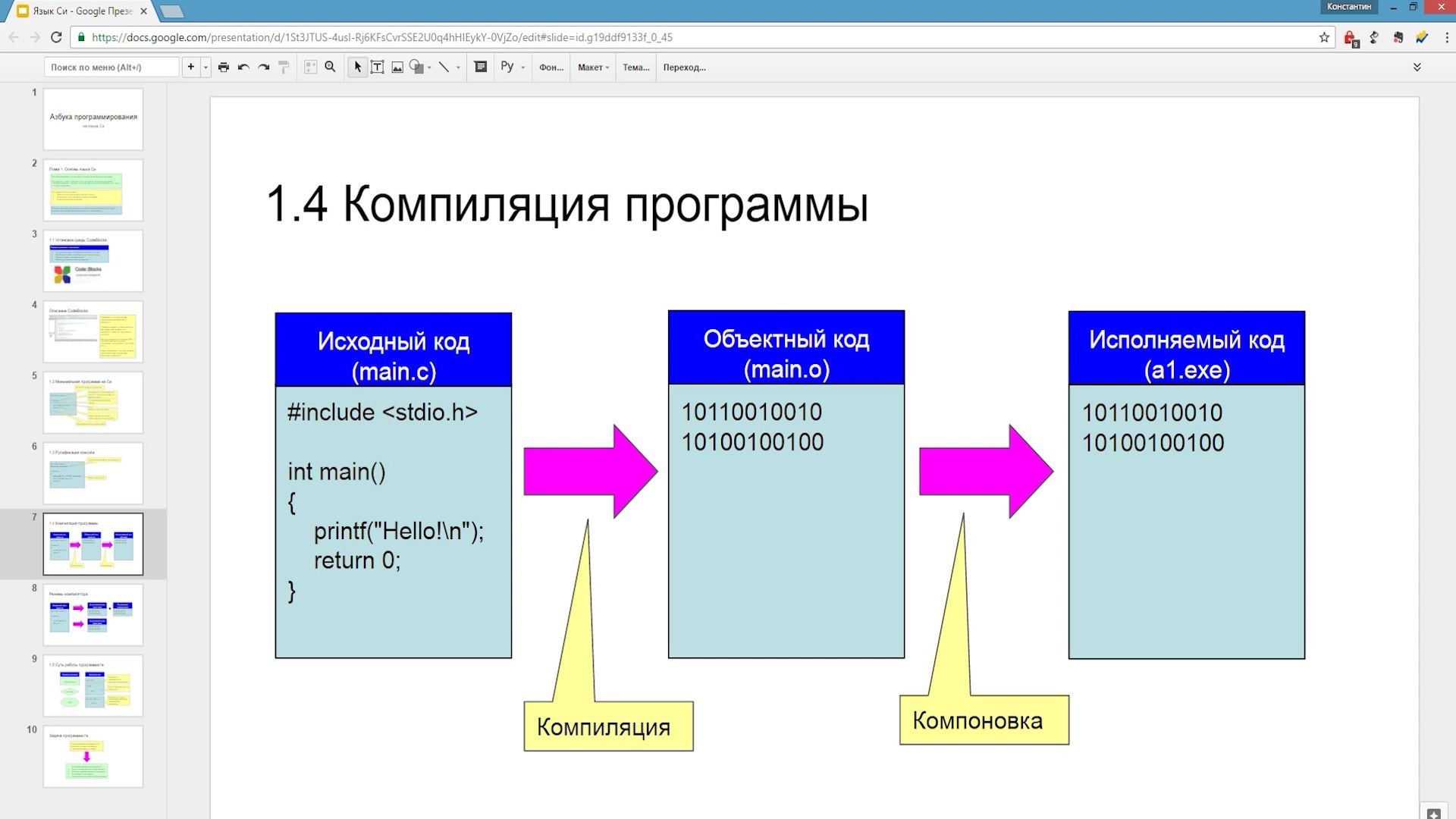Select slide 3 thumbnail with Code::Blocks logo
1456x819 pixels.
tap(93, 261)
